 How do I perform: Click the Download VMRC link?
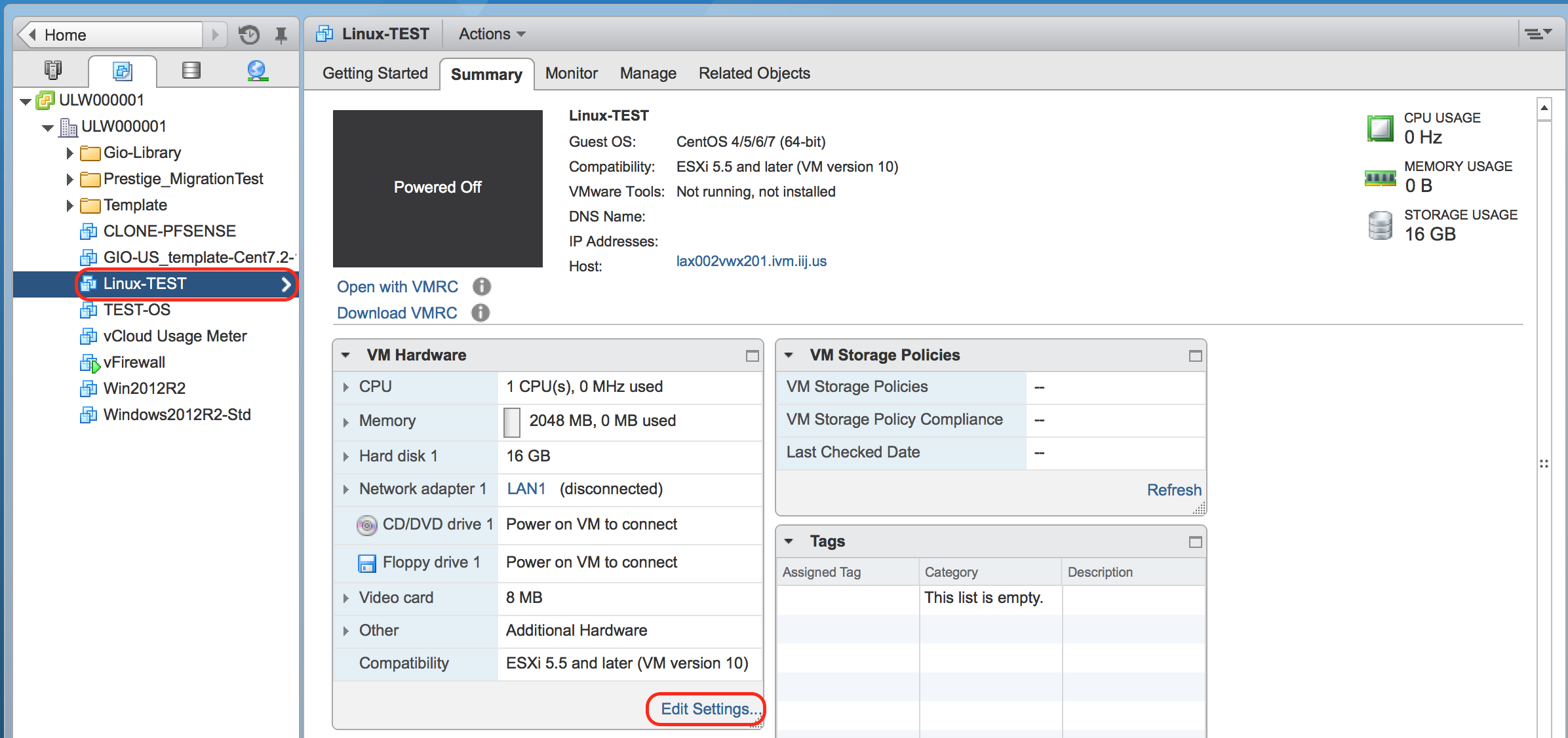[x=397, y=313]
